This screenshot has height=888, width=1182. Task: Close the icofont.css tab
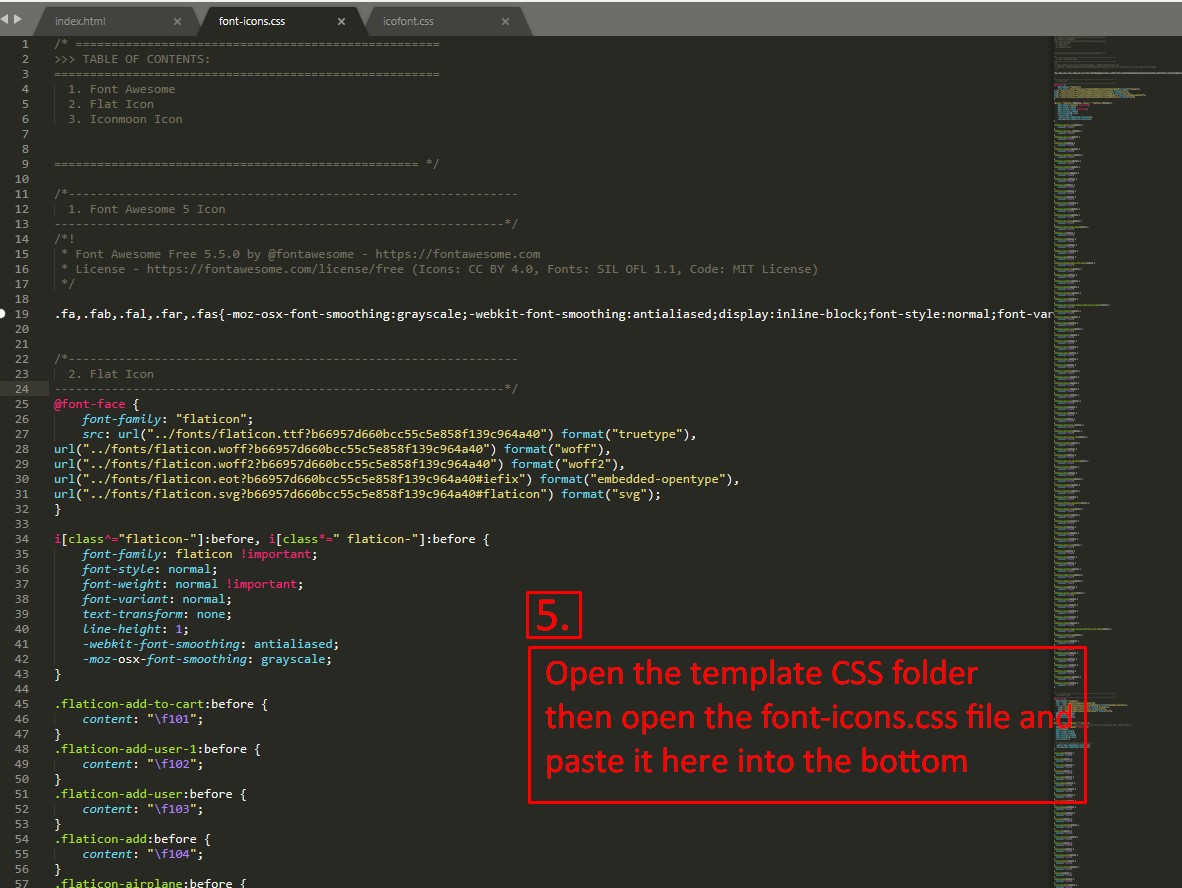(x=505, y=21)
